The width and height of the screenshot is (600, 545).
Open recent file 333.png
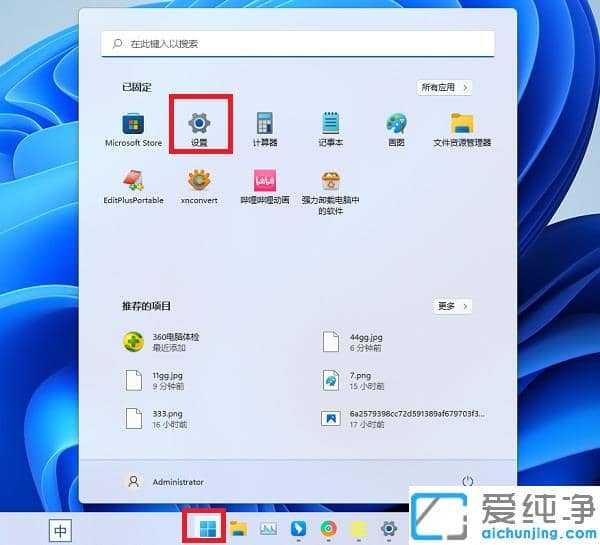[x=156, y=418]
